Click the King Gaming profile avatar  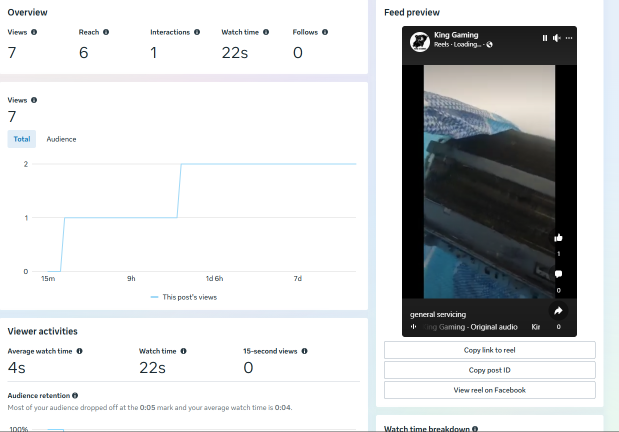(x=420, y=41)
